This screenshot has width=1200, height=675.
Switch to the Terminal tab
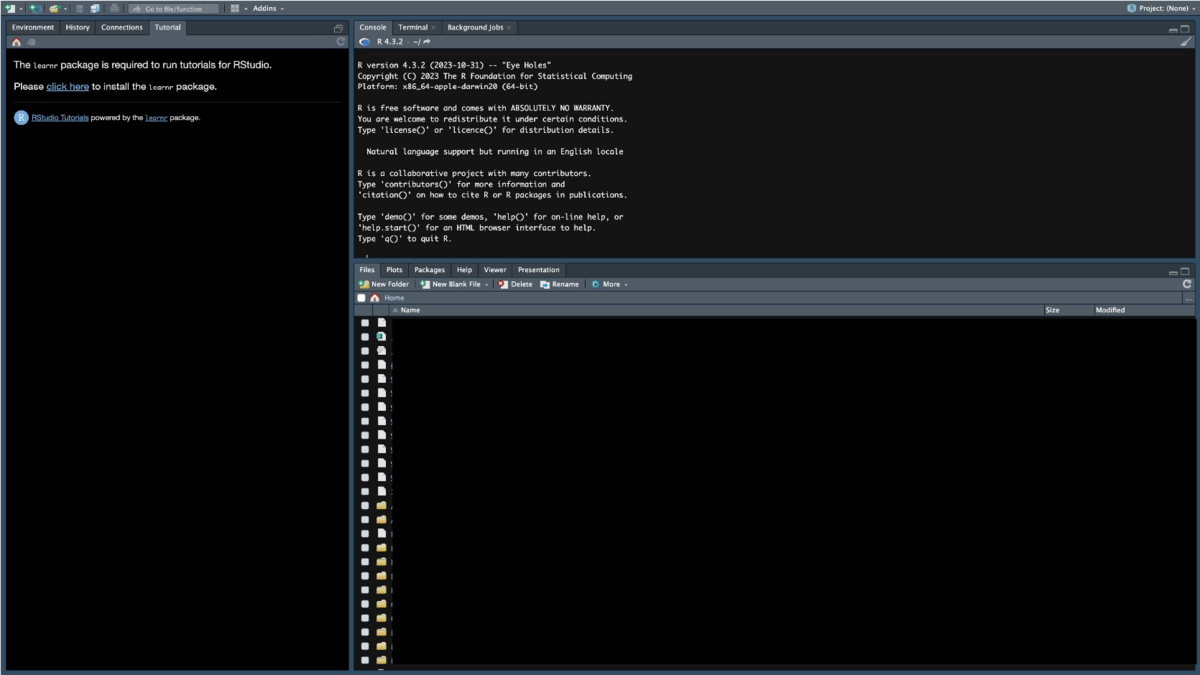413,27
